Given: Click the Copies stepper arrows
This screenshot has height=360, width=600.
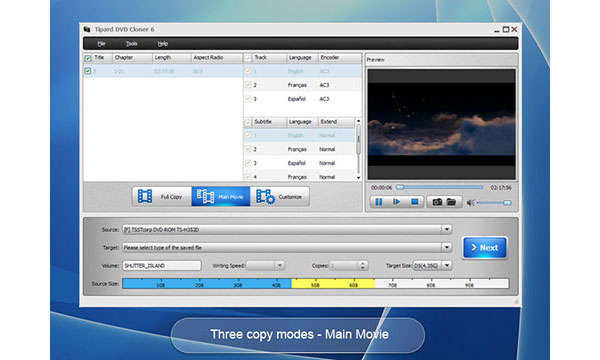Looking at the screenshot, I should (363, 266).
